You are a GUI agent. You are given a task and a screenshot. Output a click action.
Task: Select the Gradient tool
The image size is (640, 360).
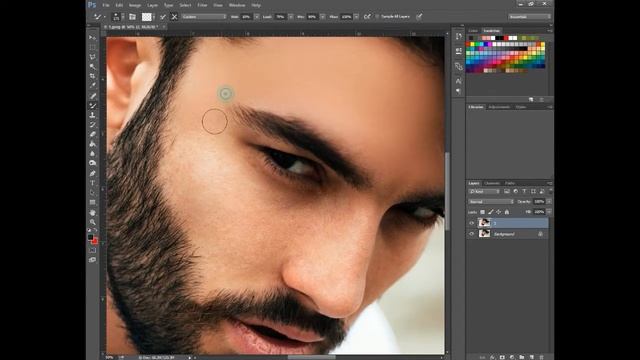pyautogui.click(x=93, y=144)
